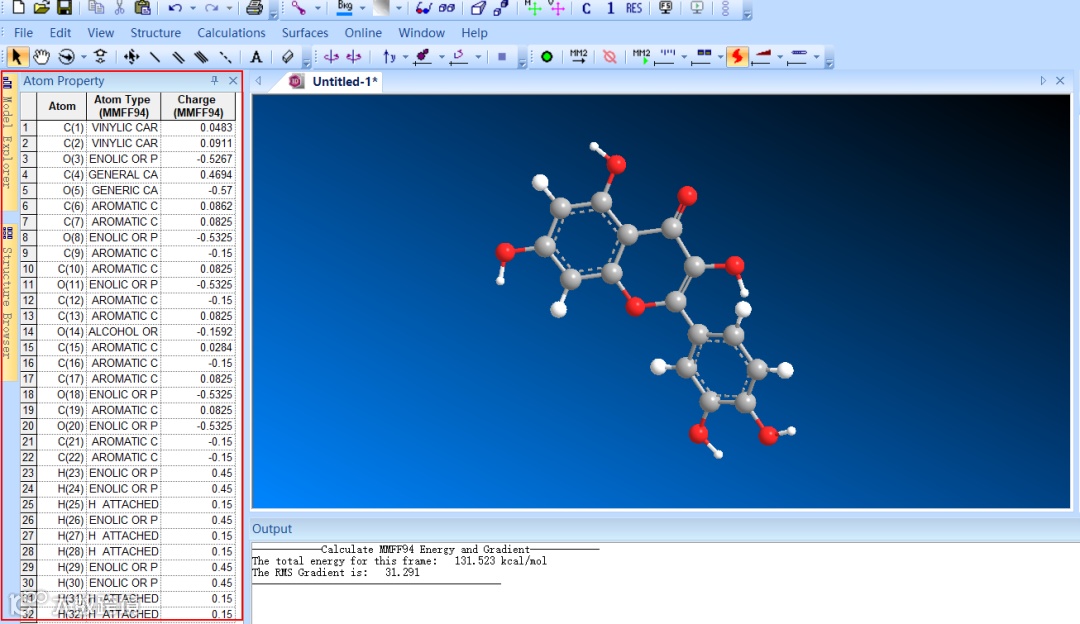Choose the Move Objects tool
Image resolution: width=1080 pixels, height=624 pixels.
coord(131,56)
